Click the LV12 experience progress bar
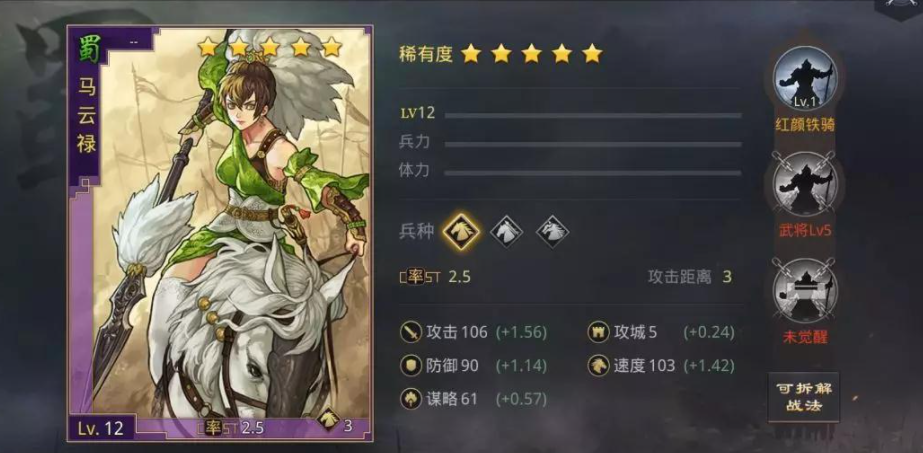 593,115
